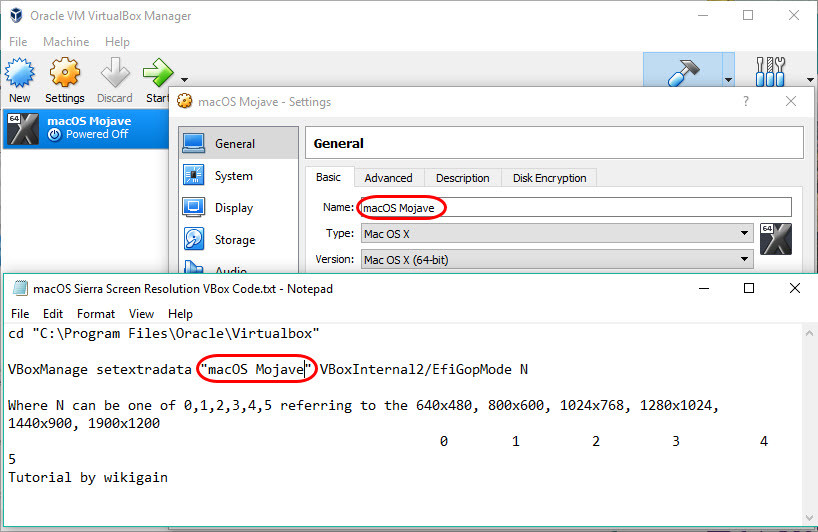Open the Notepad Edit menu
The image size is (818, 532).
pos(53,313)
